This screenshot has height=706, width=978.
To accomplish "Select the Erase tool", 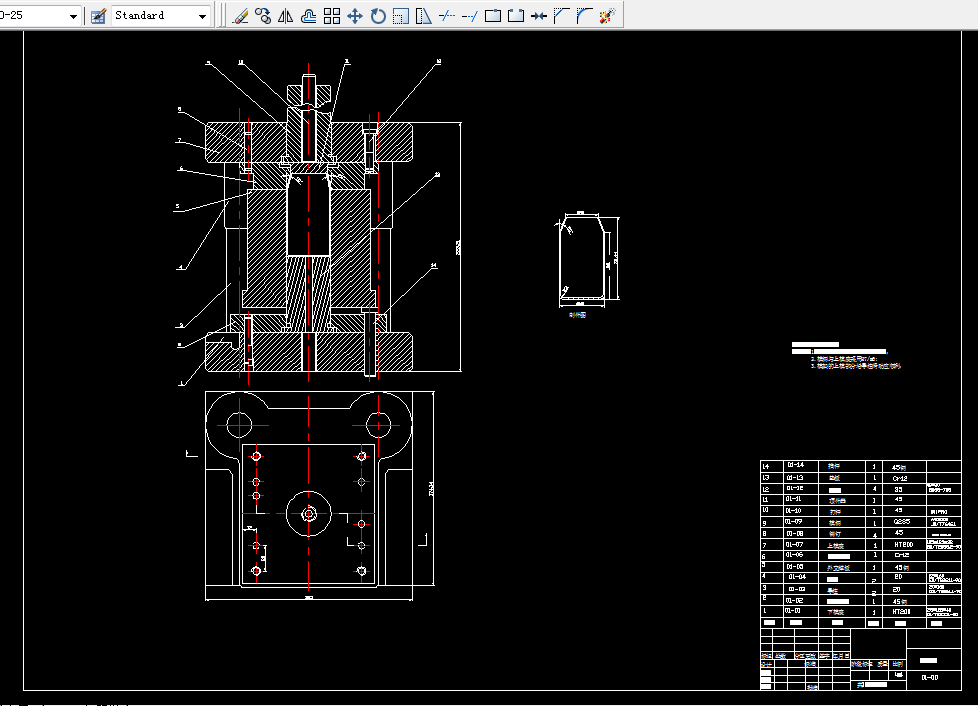I will tap(240, 16).
